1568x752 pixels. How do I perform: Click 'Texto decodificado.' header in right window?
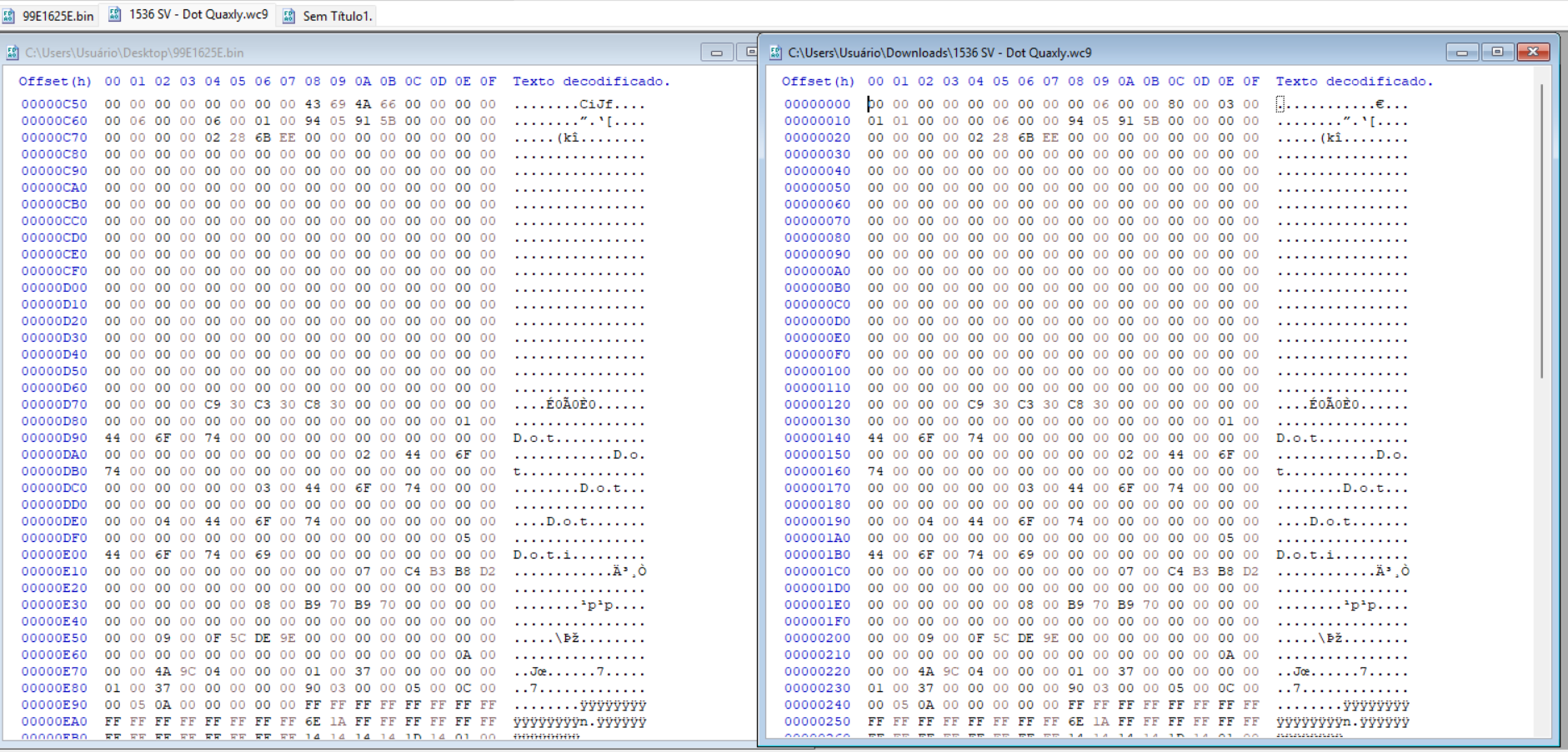(x=1354, y=81)
